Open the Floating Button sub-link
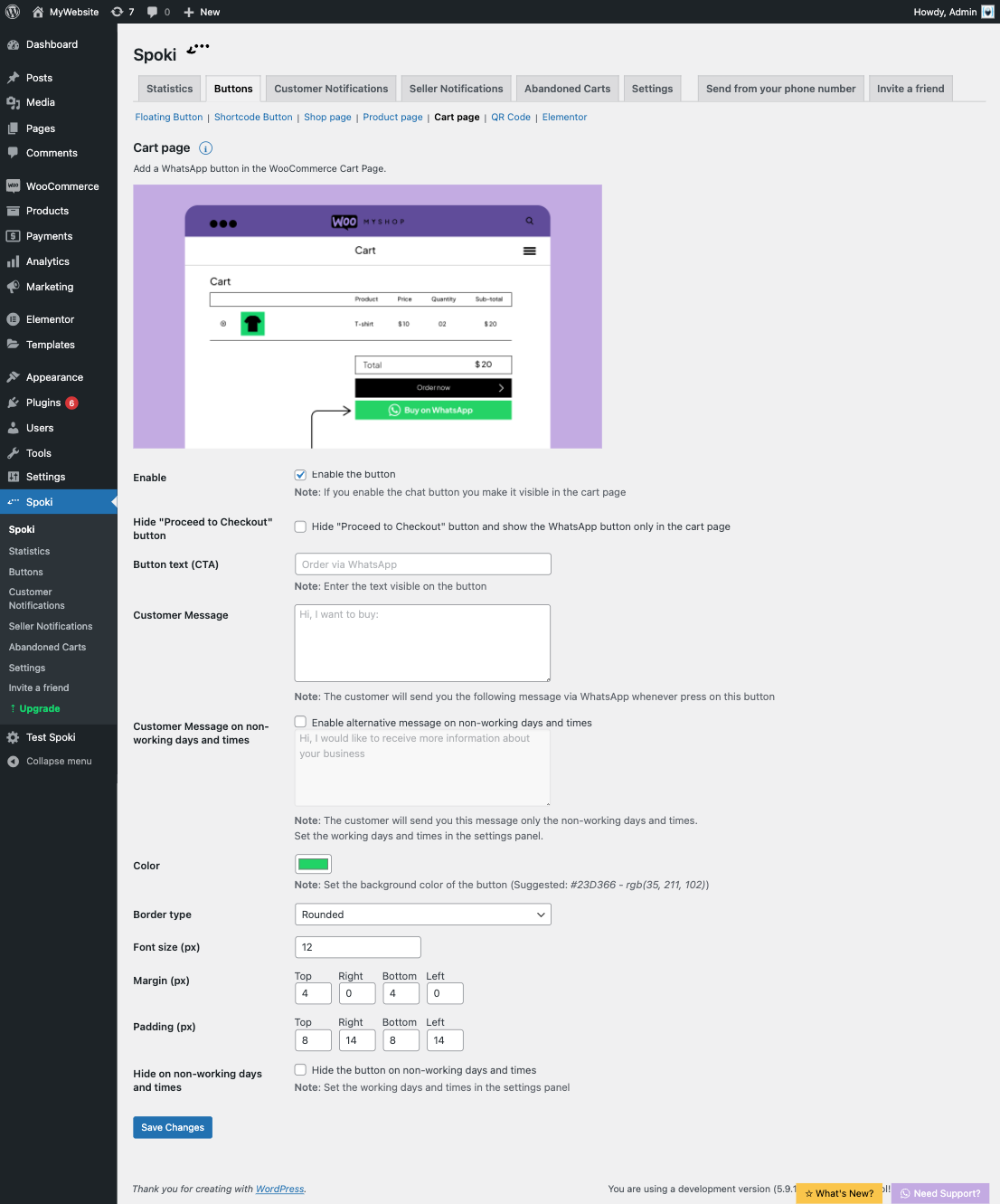Viewport: 1000px width, 1204px height. (x=169, y=118)
